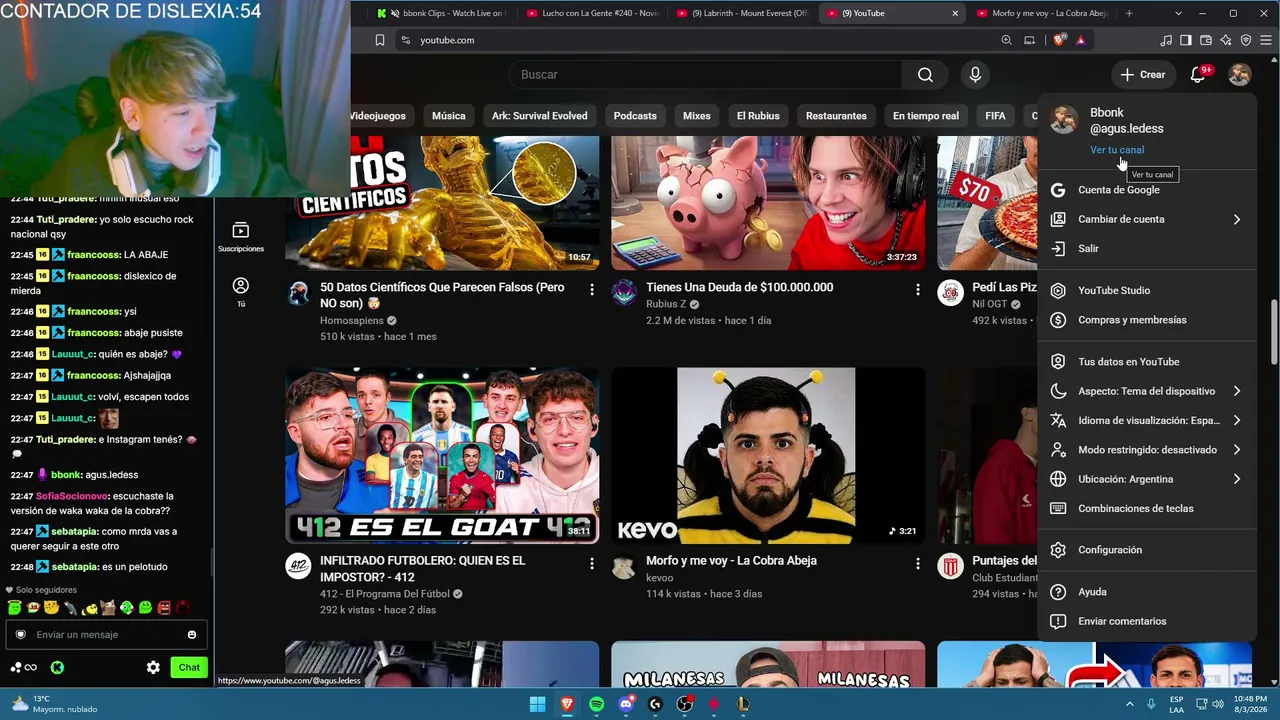Screen dimensions: 1280x720
Task: Open the notifications bell with 9+ badge
Action: 1198,75
